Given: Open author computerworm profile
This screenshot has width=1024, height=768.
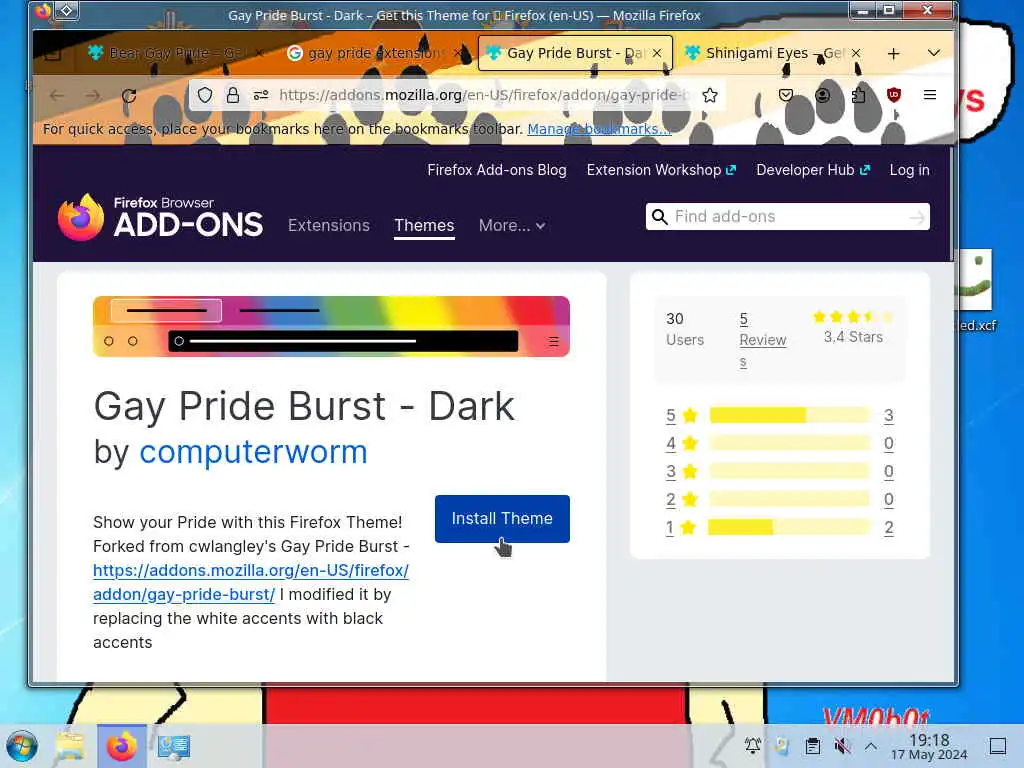Looking at the screenshot, I should [253, 452].
